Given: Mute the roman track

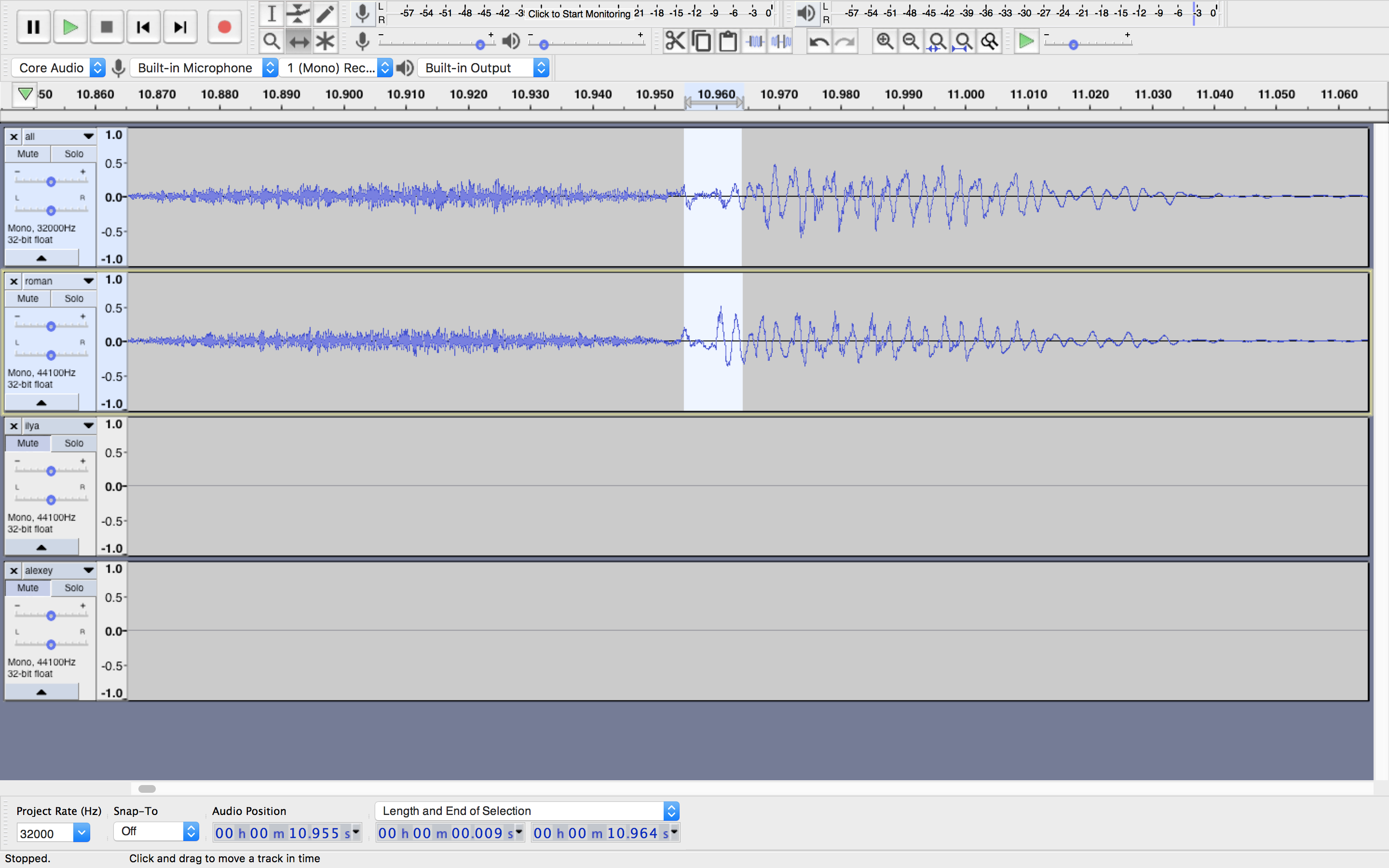Looking at the screenshot, I should tap(27, 298).
